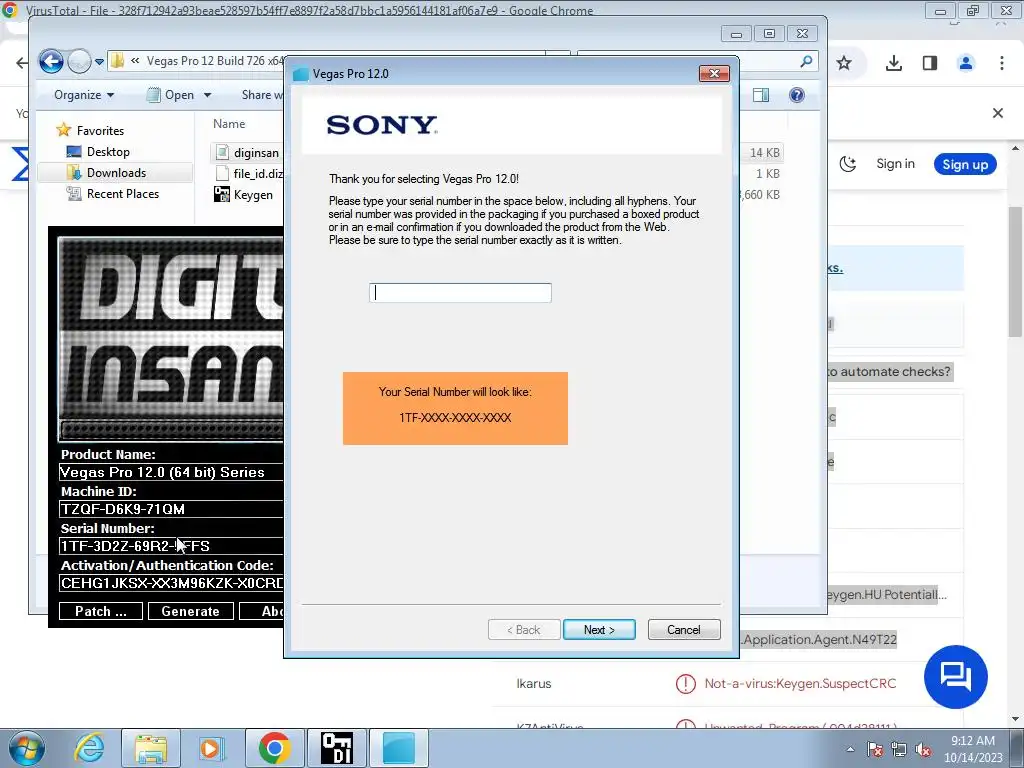Viewport: 1024px width, 768px height.
Task: Open the Organize menu in Explorer
Action: [84, 95]
